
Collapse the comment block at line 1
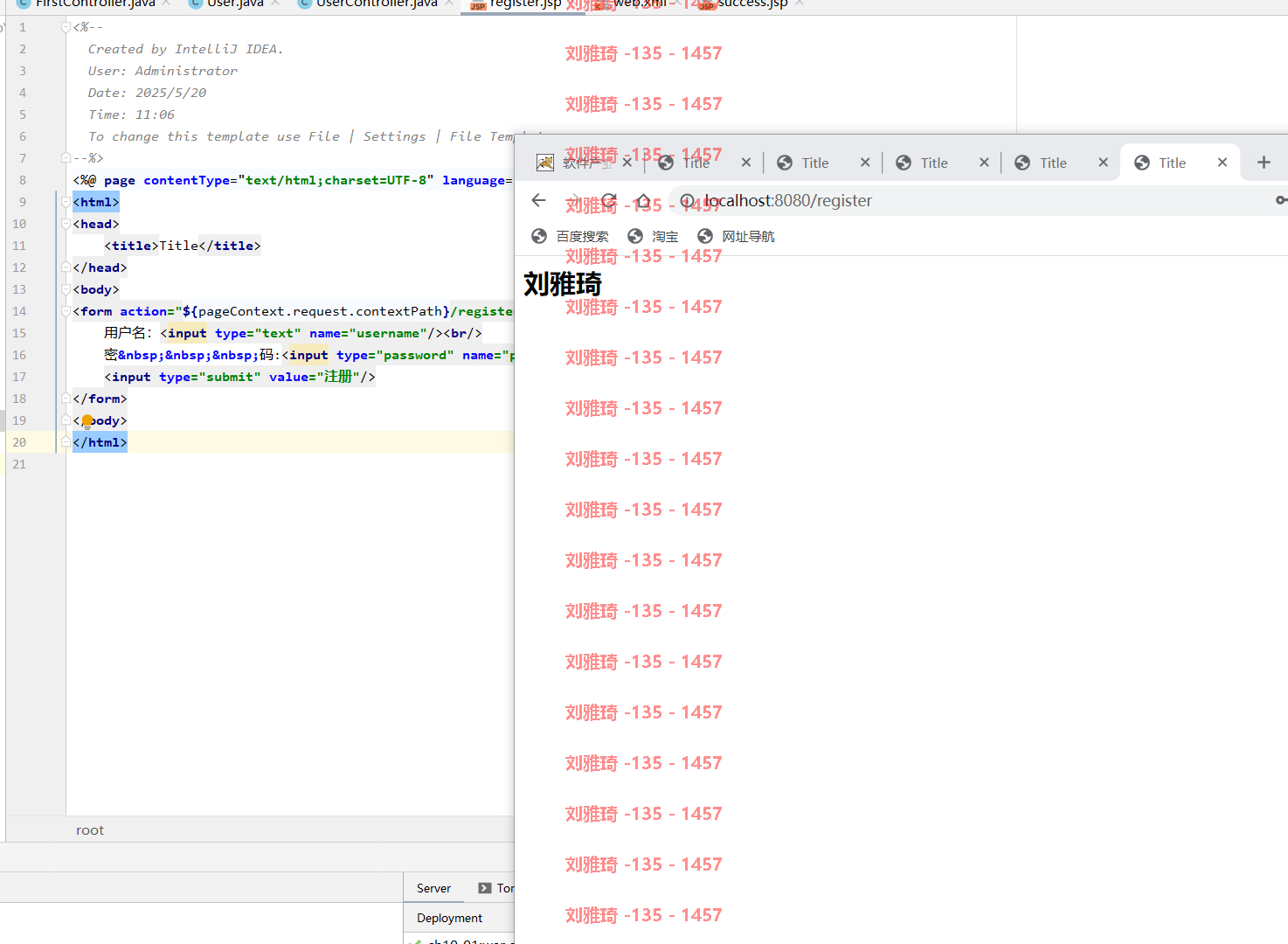(66, 27)
